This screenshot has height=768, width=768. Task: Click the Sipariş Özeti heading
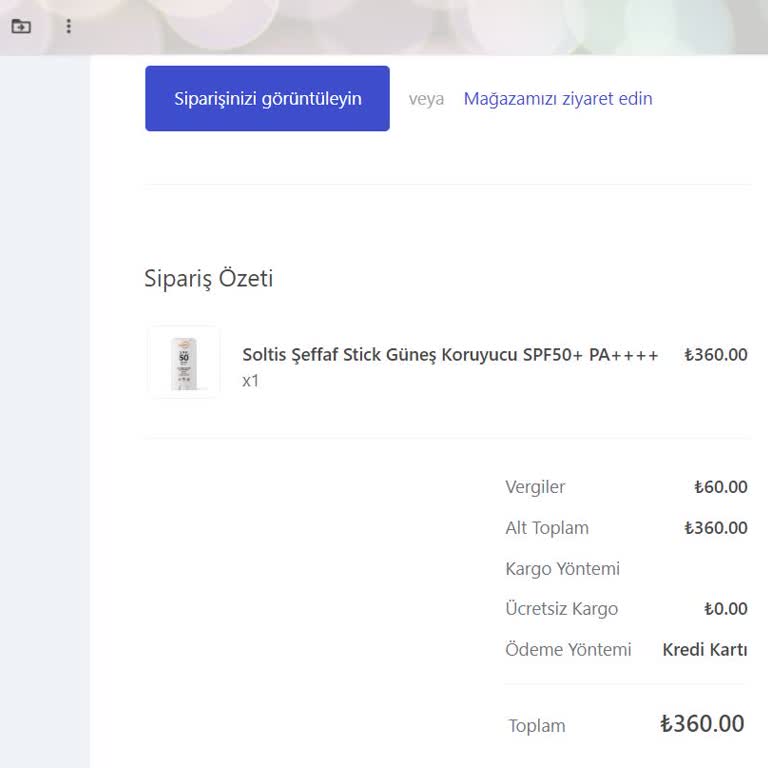coord(208,279)
